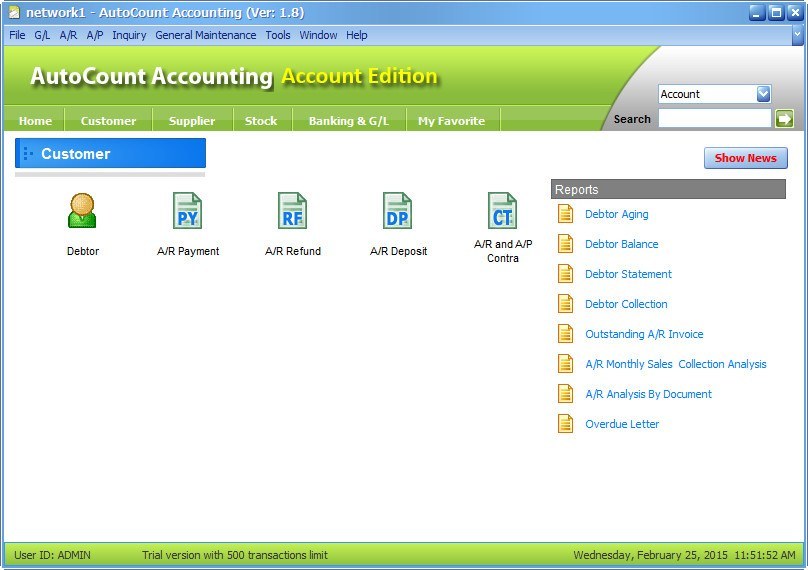Click the Outstanding A/R Invoice report icon
Image resolution: width=808 pixels, height=570 pixels.
point(565,334)
